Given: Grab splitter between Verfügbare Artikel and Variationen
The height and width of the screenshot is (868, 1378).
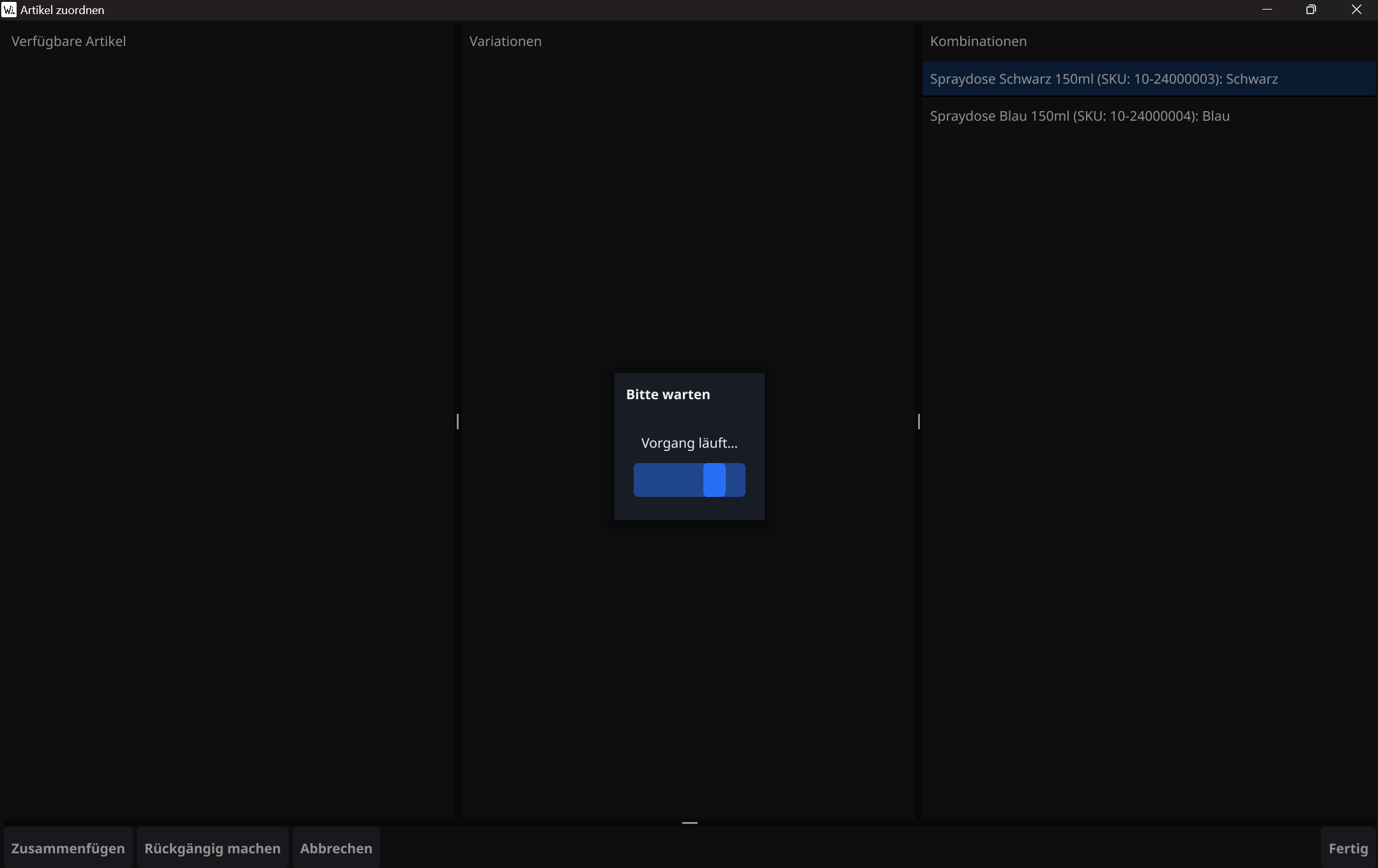Looking at the screenshot, I should 457,422.
